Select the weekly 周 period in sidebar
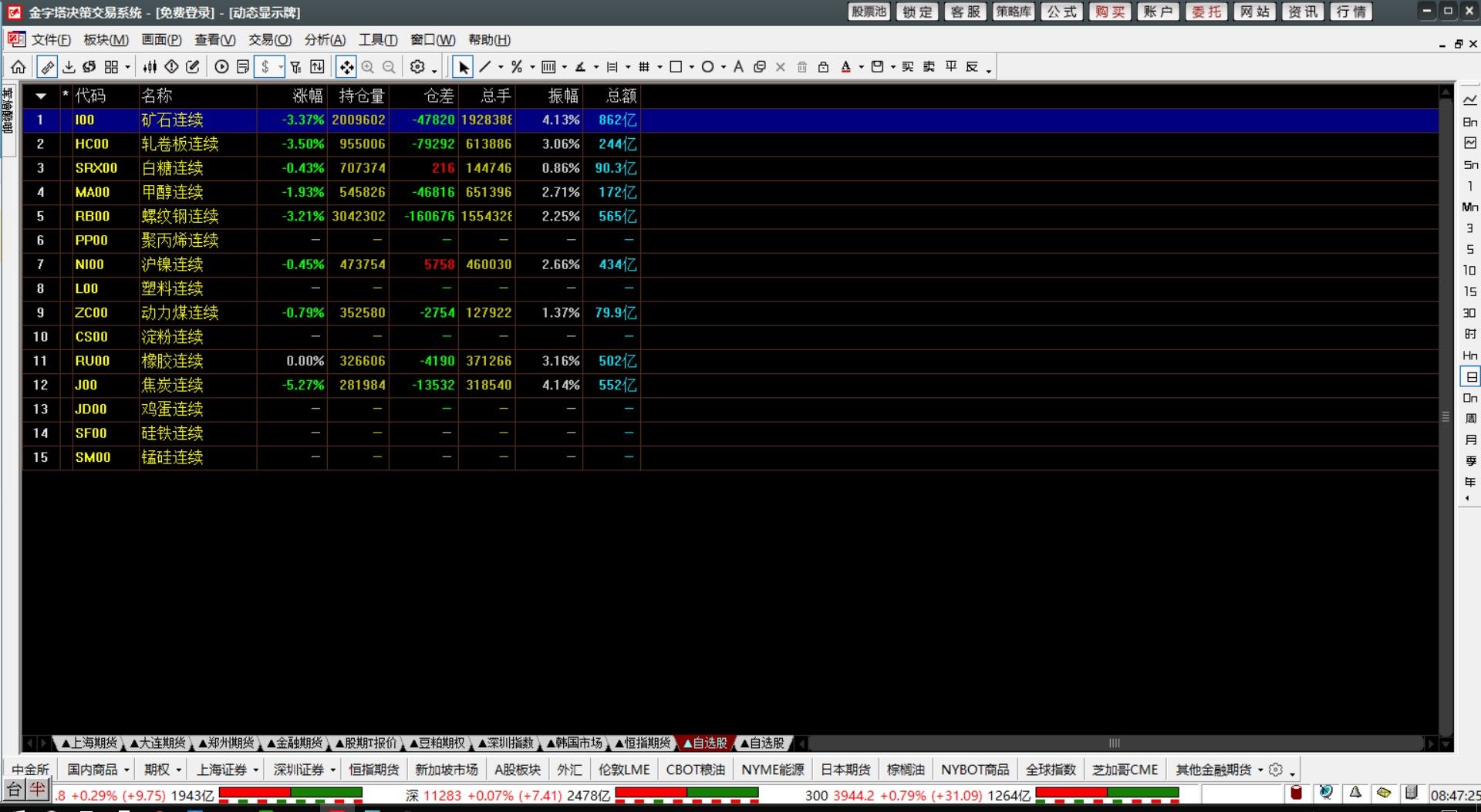This screenshot has width=1481, height=812. pyautogui.click(x=1470, y=419)
